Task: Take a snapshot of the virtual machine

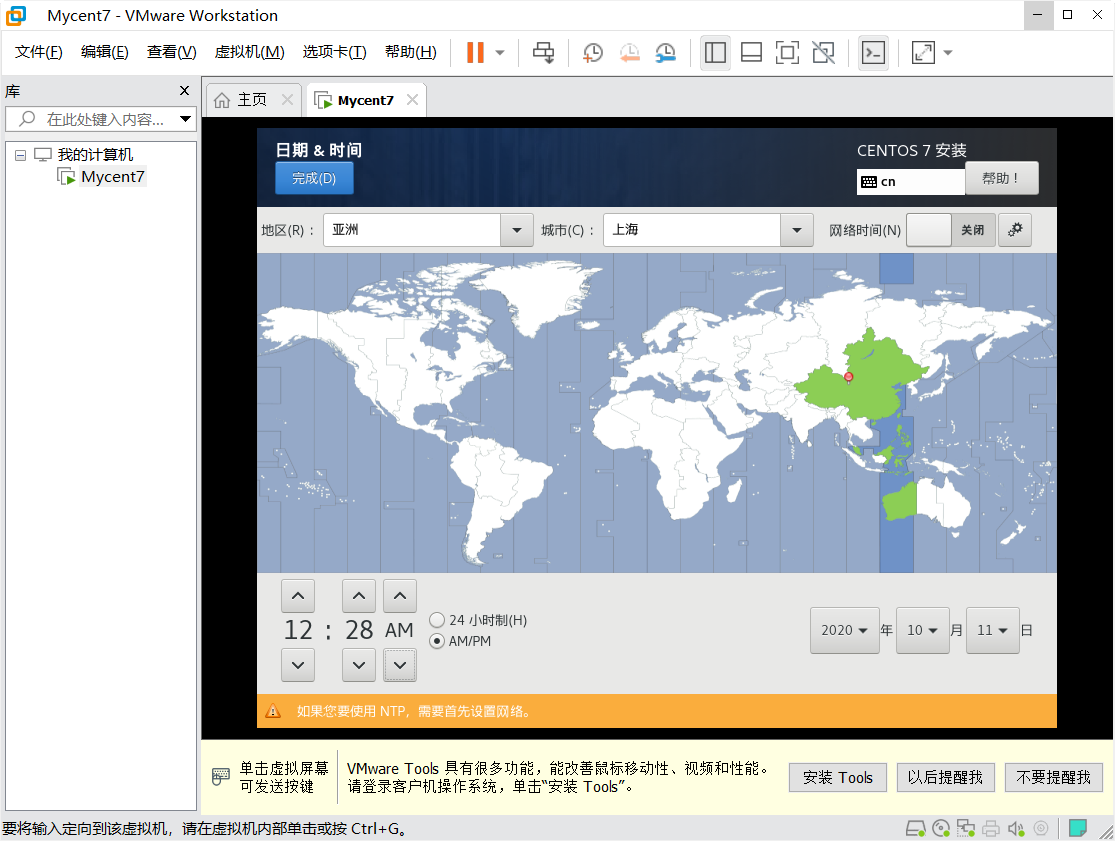Action: pos(592,52)
